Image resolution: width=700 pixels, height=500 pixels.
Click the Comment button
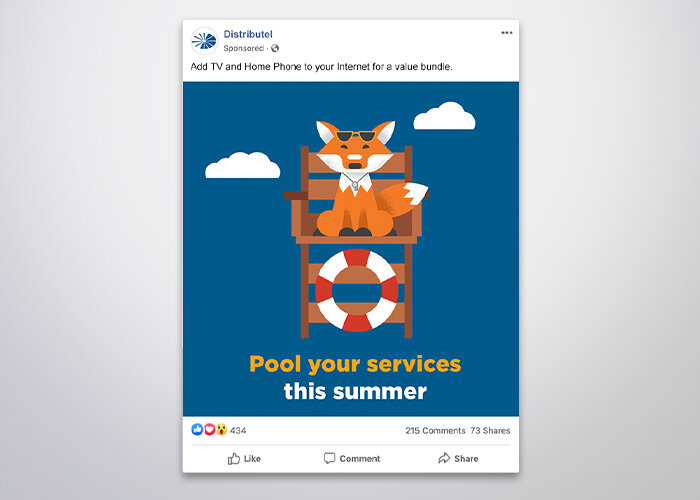(352, 458)
